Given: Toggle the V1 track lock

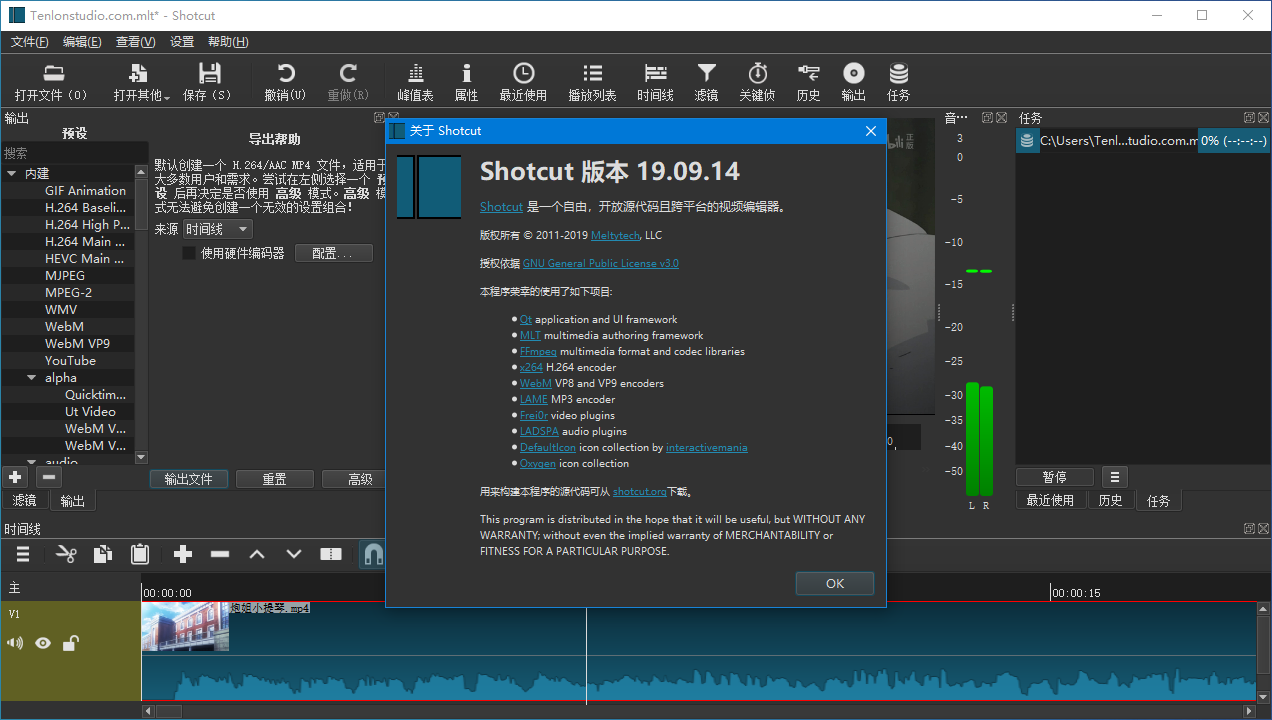Looking at the screenshot, I should click(70, 643).
